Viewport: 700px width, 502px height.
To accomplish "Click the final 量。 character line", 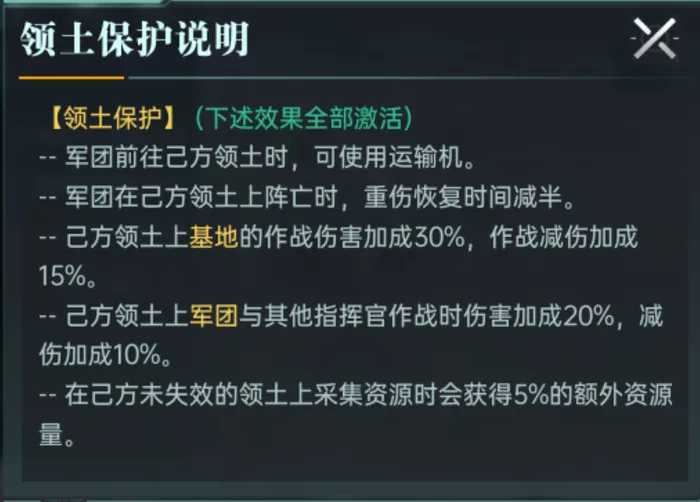I will click(56, 435).
